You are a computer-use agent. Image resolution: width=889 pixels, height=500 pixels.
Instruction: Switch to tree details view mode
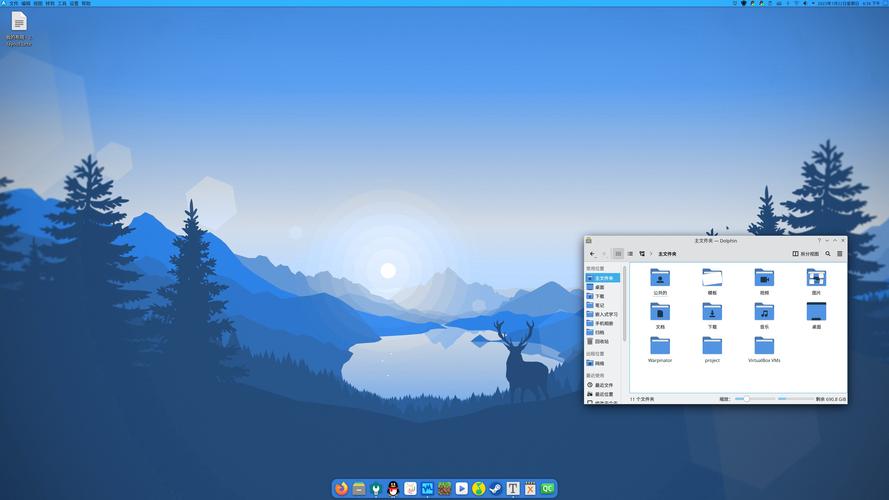click(x=642, y=254)
